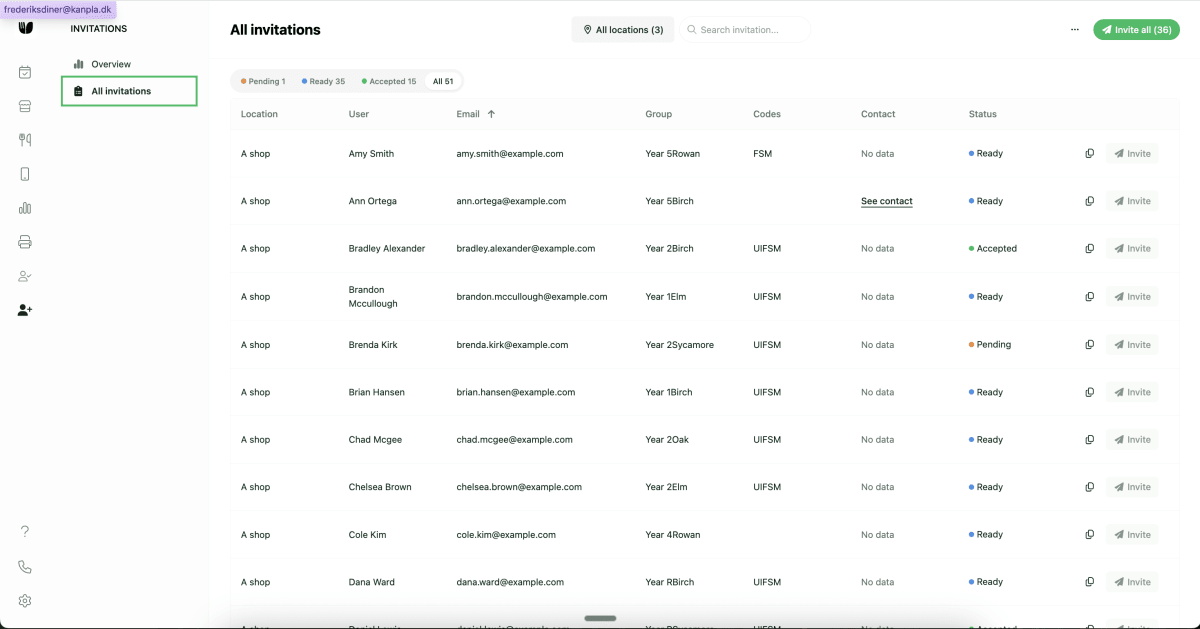Image resolution: width=1200 pixels, height=629 pixels.
Task: Open the settings gear icon
Action: (25, 601)
